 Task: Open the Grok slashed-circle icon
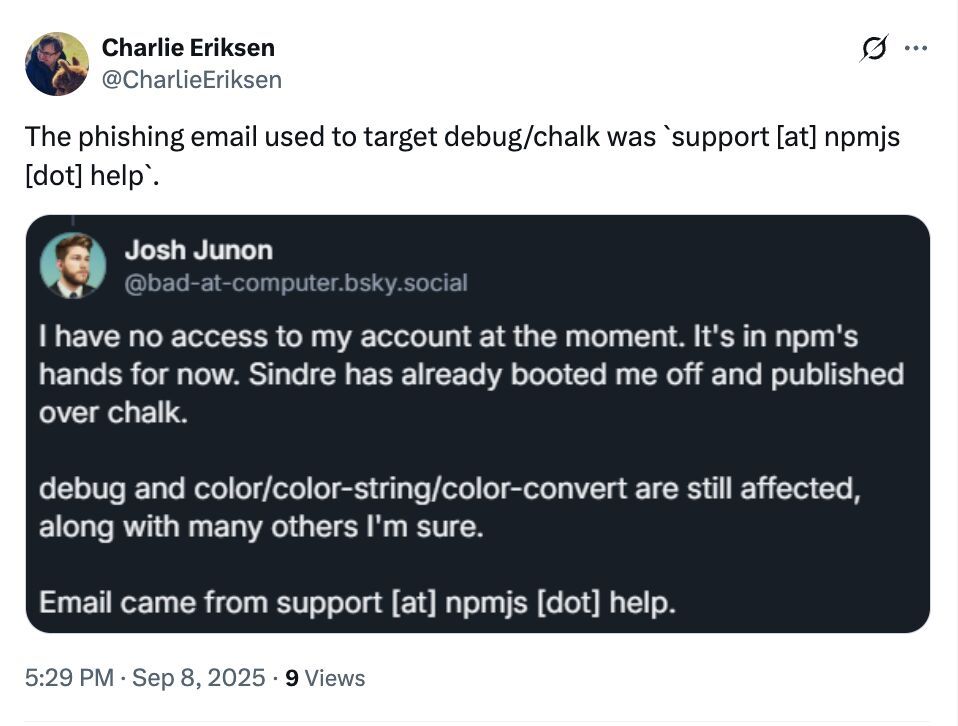click(873, 49)
